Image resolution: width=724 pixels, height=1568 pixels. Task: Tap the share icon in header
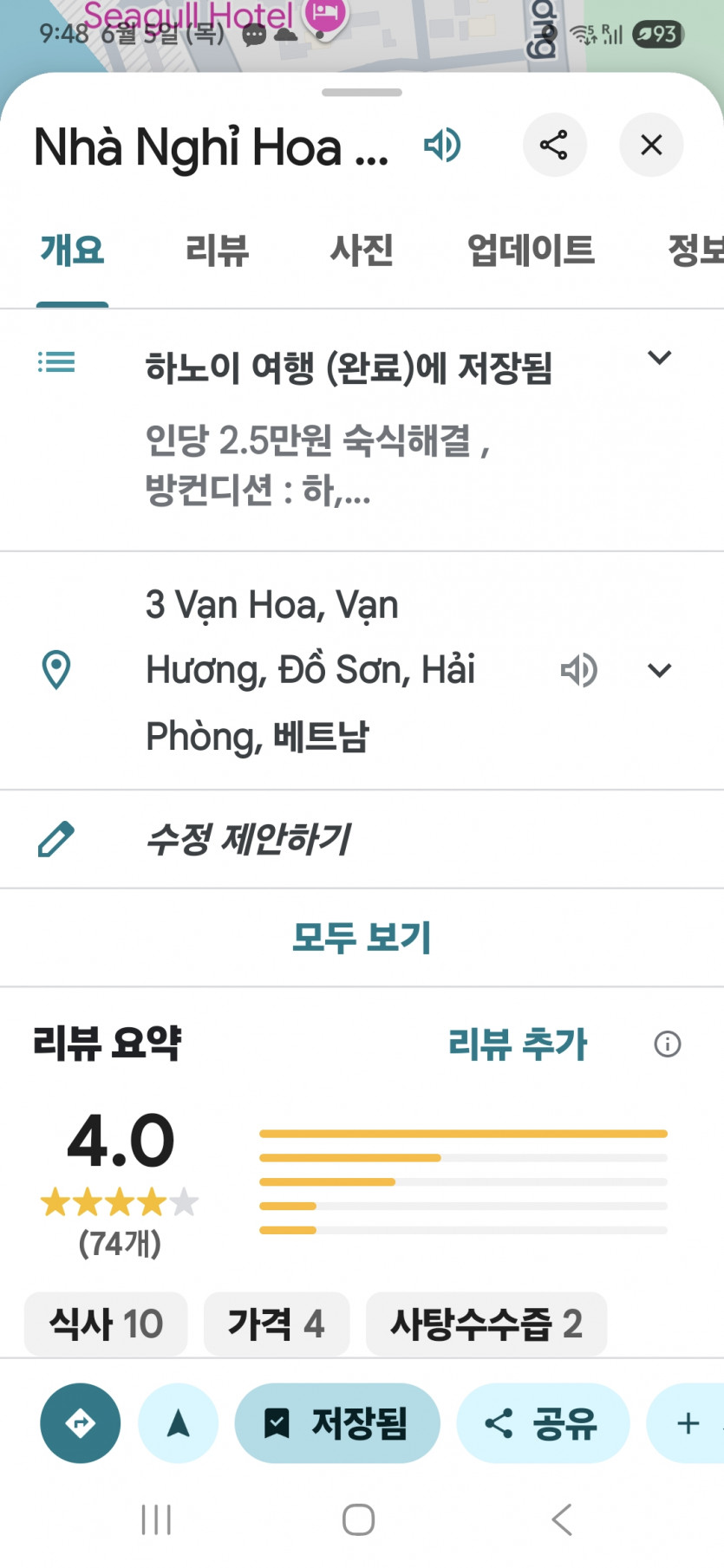pyautogui.click(x=554, y=145)
